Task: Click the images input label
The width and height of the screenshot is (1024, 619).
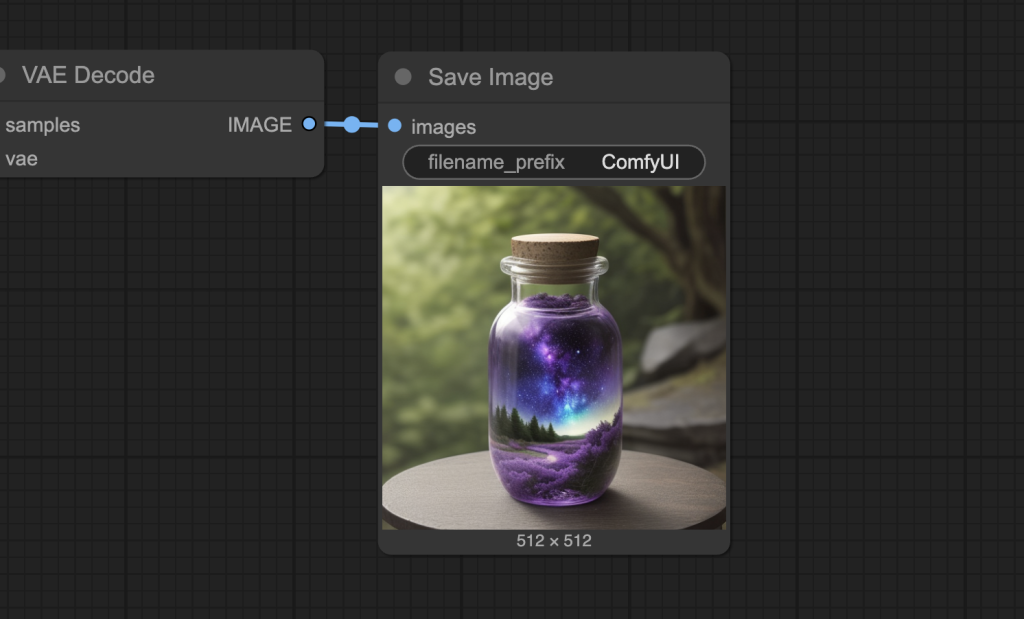Action: click(x=443, y=127)
